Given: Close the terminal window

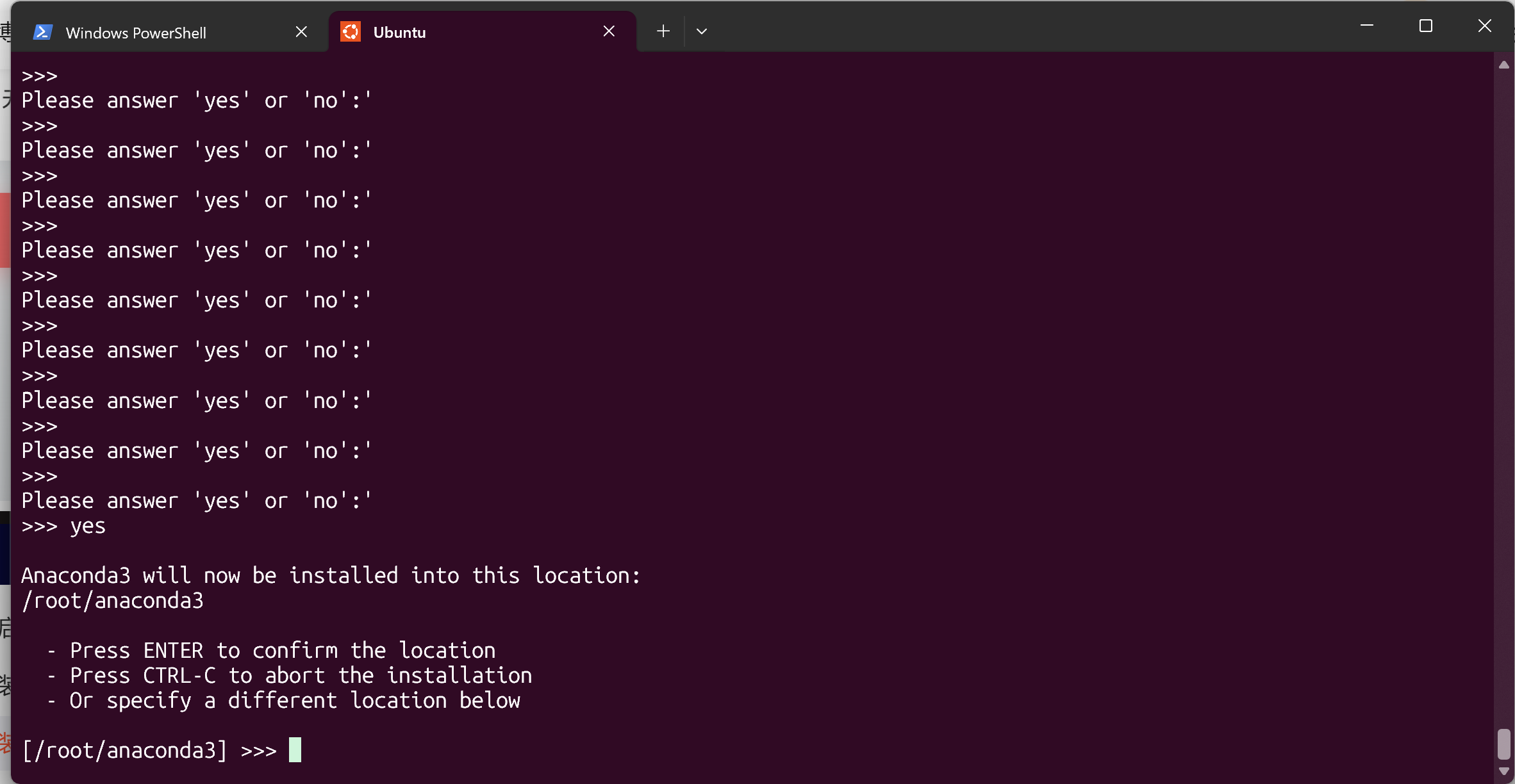Looking at the screenshot, I should pyautogui.click(x=1485, y=26).
